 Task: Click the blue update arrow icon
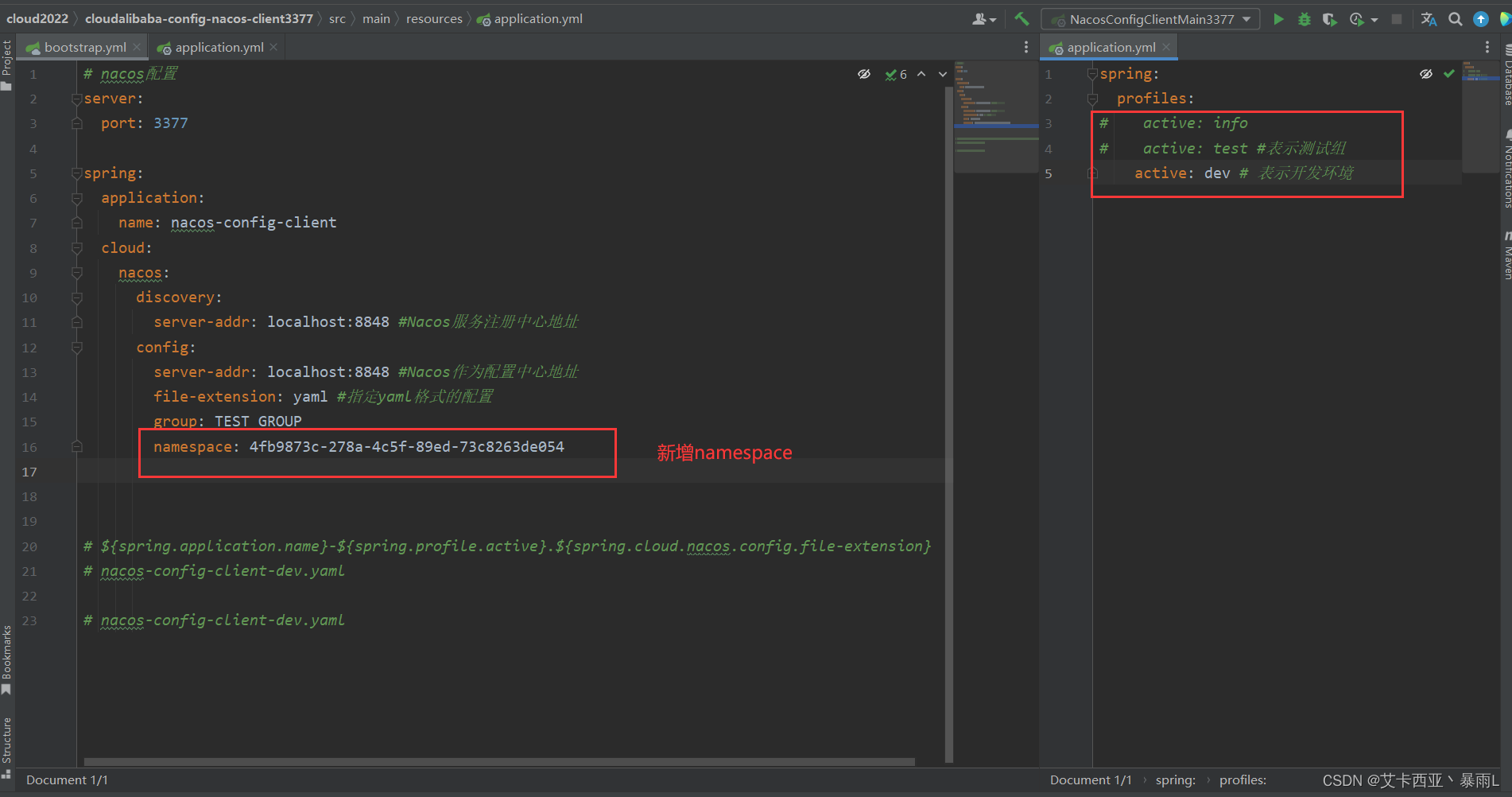pyautogui.click(x=1481, y=19)
